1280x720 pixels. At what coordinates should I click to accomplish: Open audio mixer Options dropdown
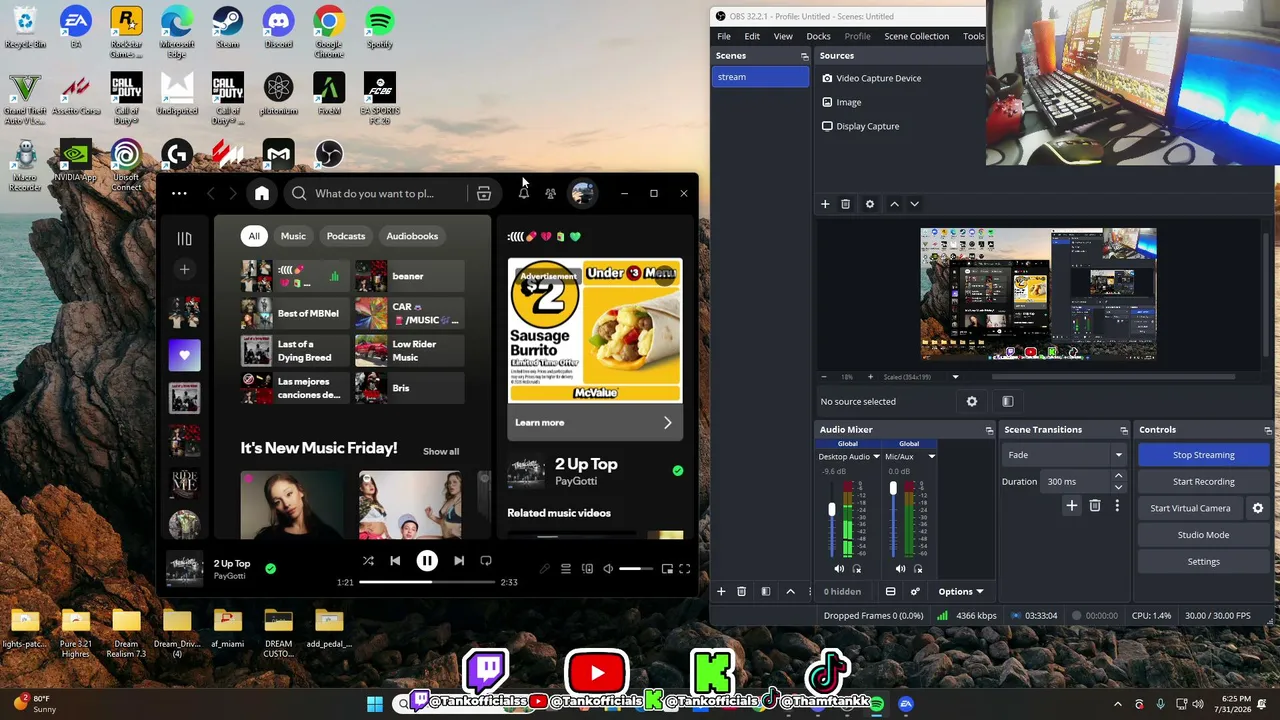tap(961, 591)
